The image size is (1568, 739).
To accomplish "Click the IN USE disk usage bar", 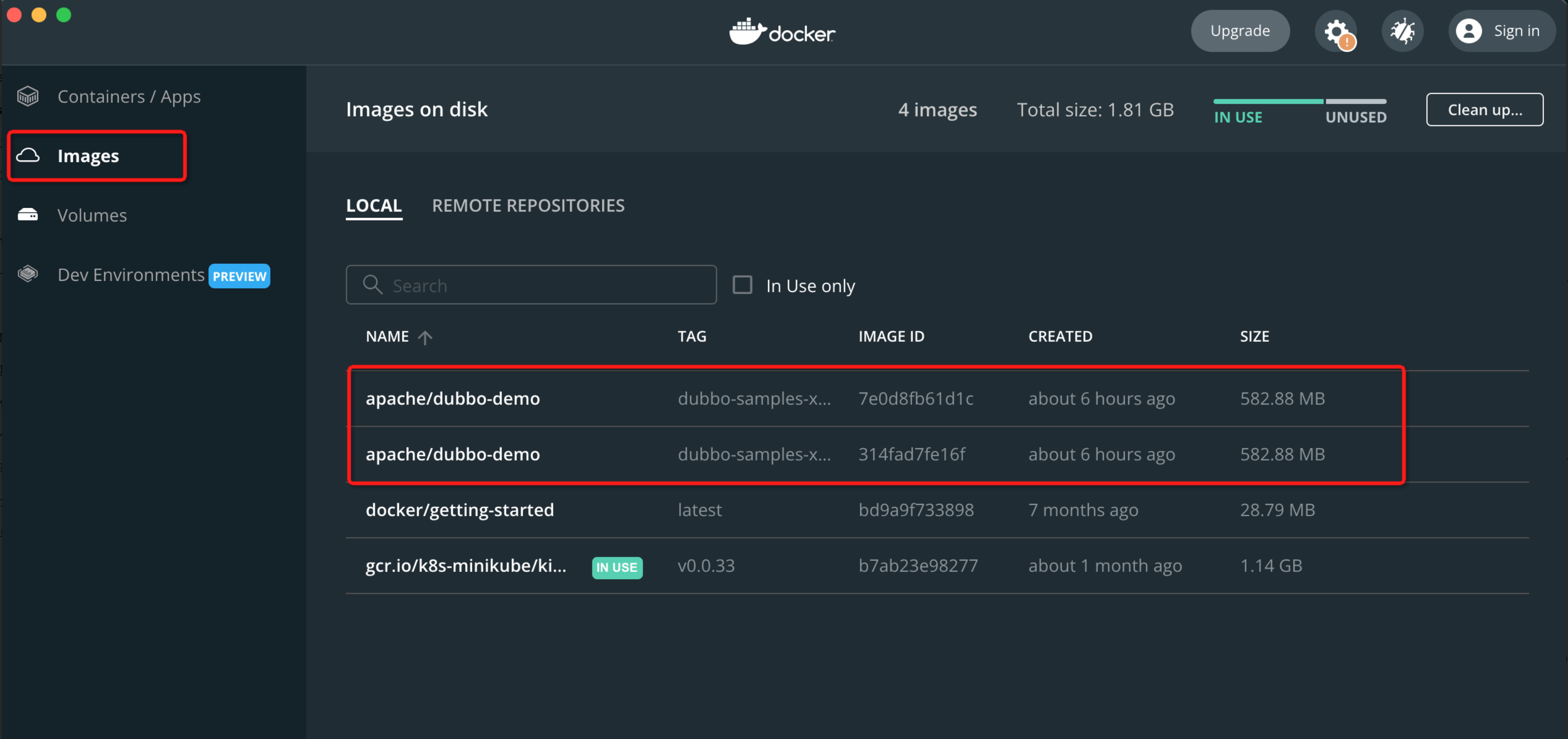I will click(x=1268, y=101).
